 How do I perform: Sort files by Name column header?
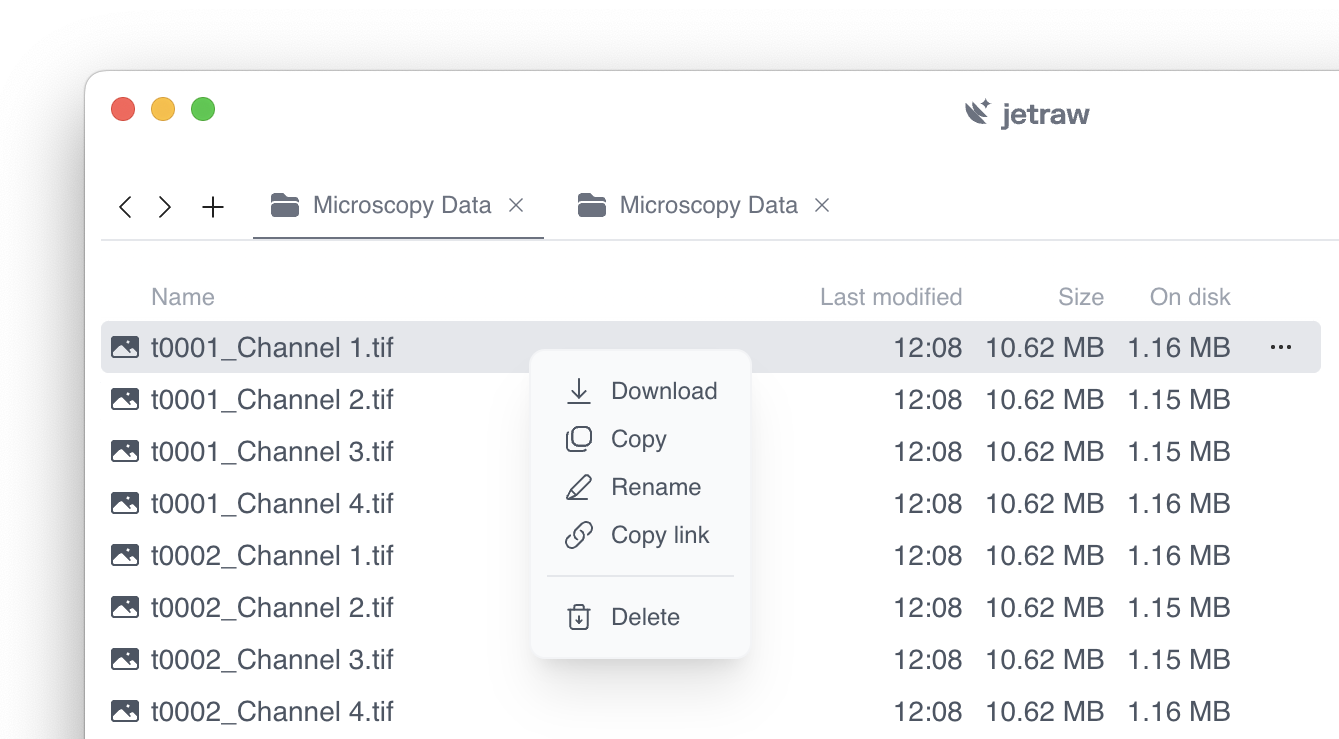click(x=183, y=297)
